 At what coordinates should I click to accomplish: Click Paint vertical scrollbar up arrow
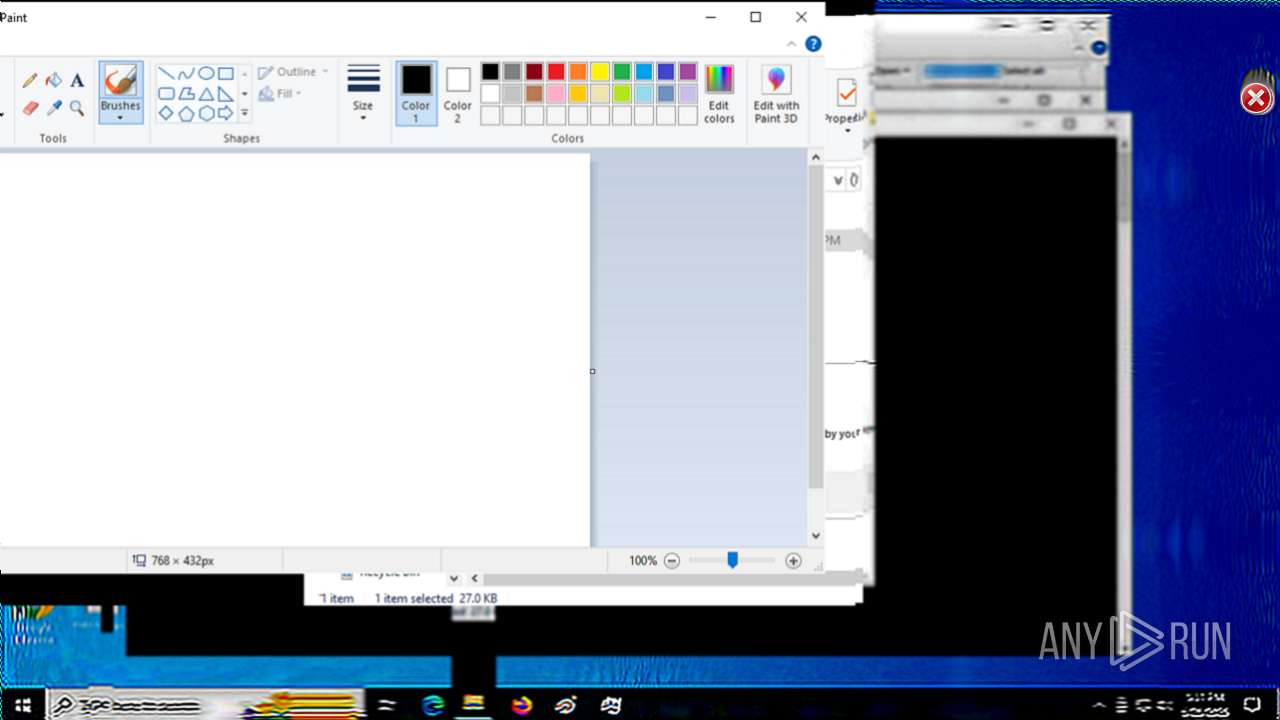coord(816,158)
